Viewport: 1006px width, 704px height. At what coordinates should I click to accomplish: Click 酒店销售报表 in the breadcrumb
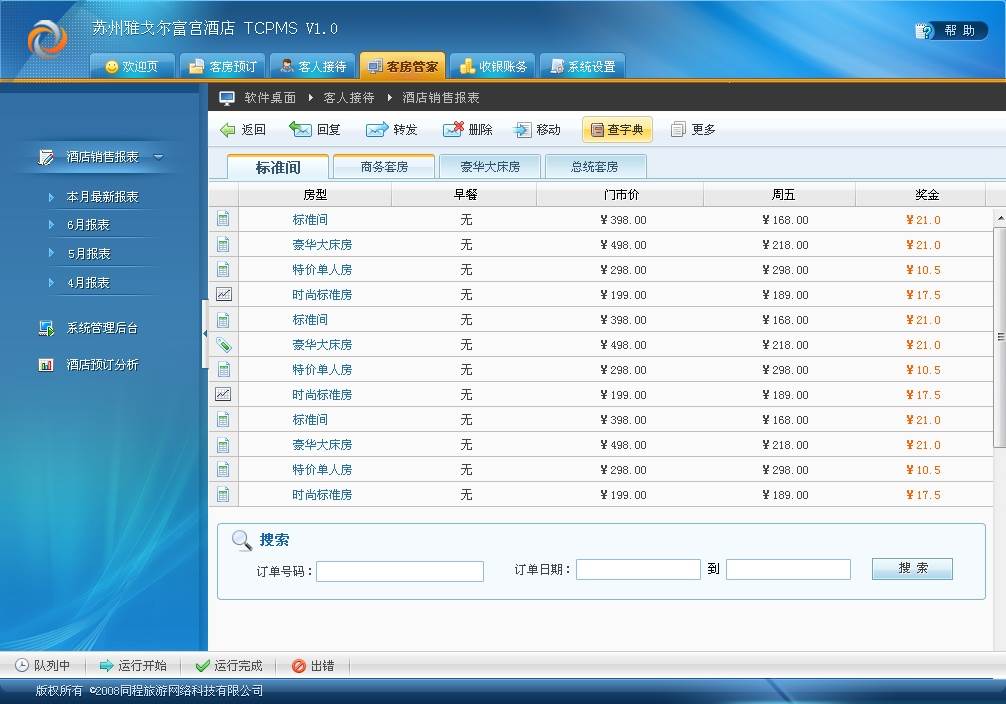(441, 98)
